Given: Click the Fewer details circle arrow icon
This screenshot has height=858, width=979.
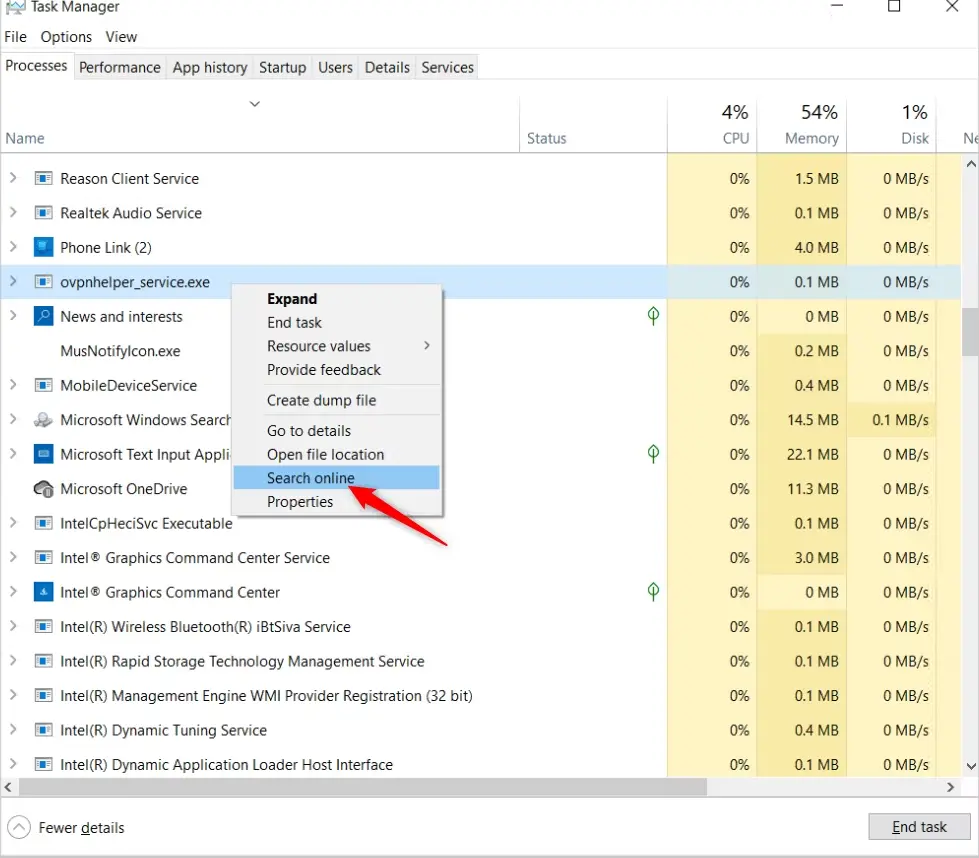Looking at the screenshot, I should coord(19,827).
